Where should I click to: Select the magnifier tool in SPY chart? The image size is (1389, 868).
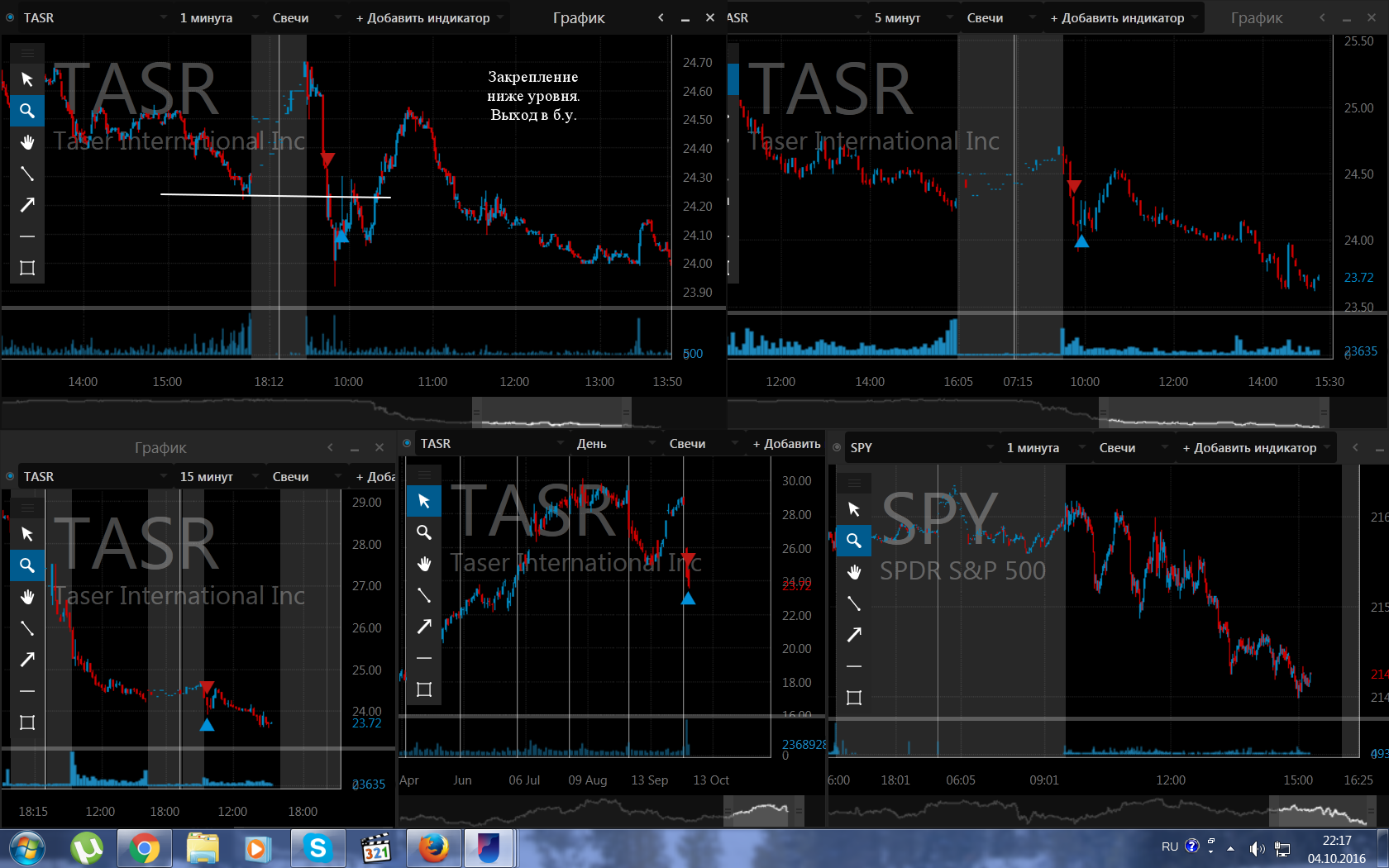click(854, 541)
